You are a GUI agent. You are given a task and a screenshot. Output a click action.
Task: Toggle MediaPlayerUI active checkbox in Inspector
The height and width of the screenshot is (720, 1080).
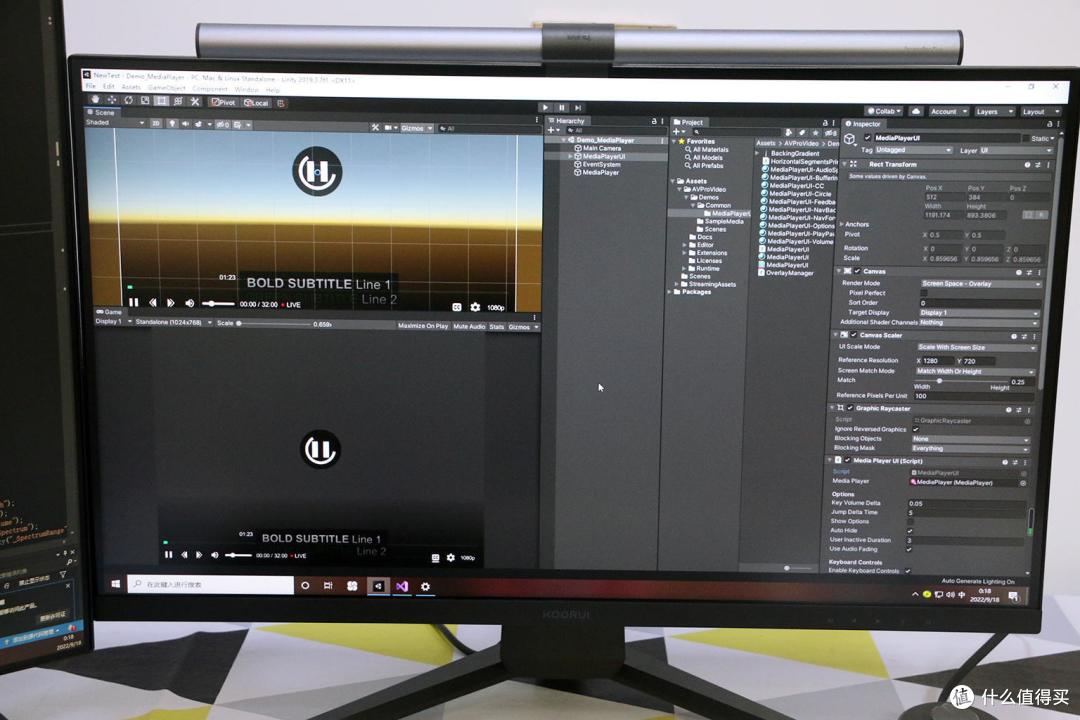point(868,138)
